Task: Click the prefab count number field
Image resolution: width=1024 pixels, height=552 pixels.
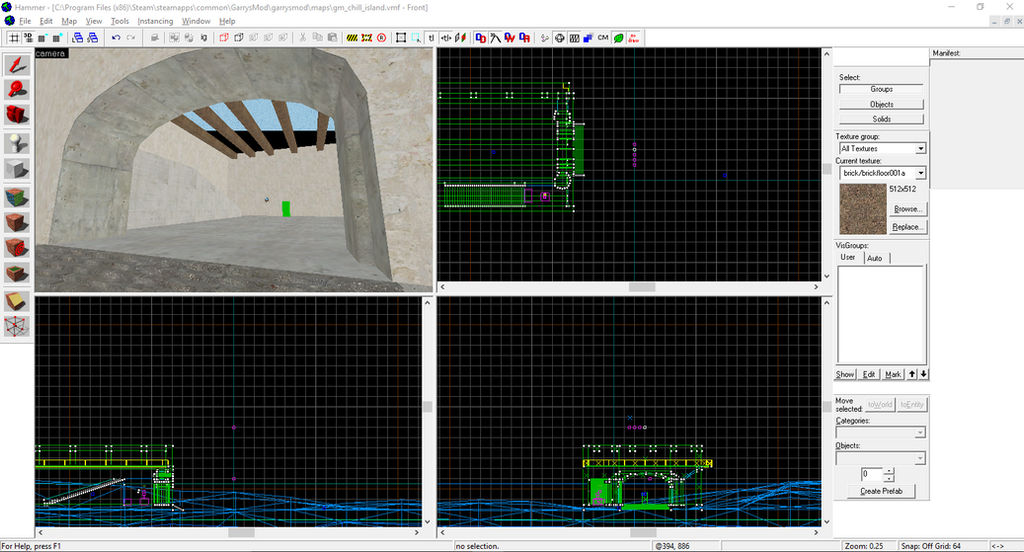Action: pyautogui.click(x=872, y=474)
